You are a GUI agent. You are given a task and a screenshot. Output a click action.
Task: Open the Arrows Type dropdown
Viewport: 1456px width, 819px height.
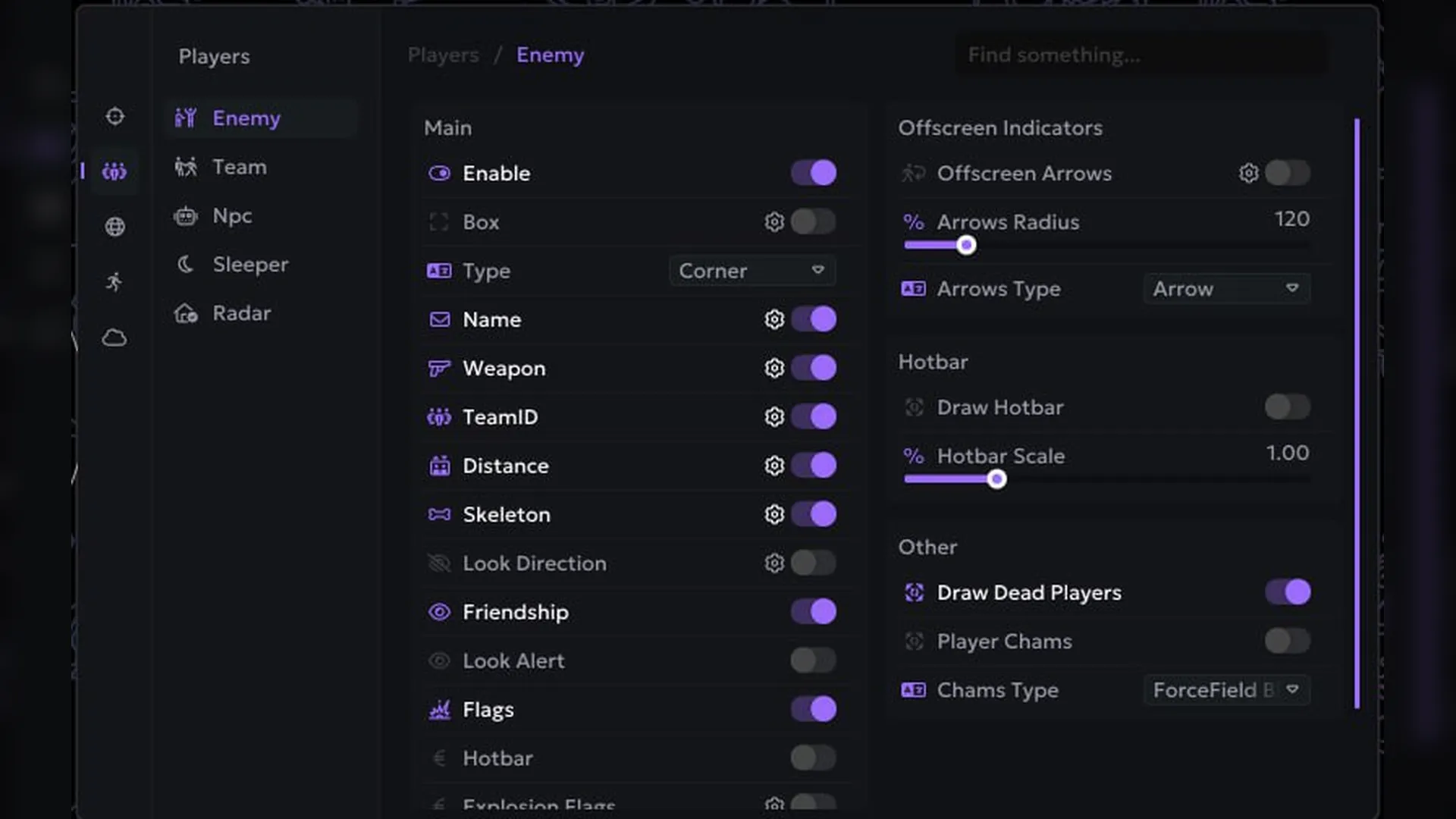[1226, 289]
